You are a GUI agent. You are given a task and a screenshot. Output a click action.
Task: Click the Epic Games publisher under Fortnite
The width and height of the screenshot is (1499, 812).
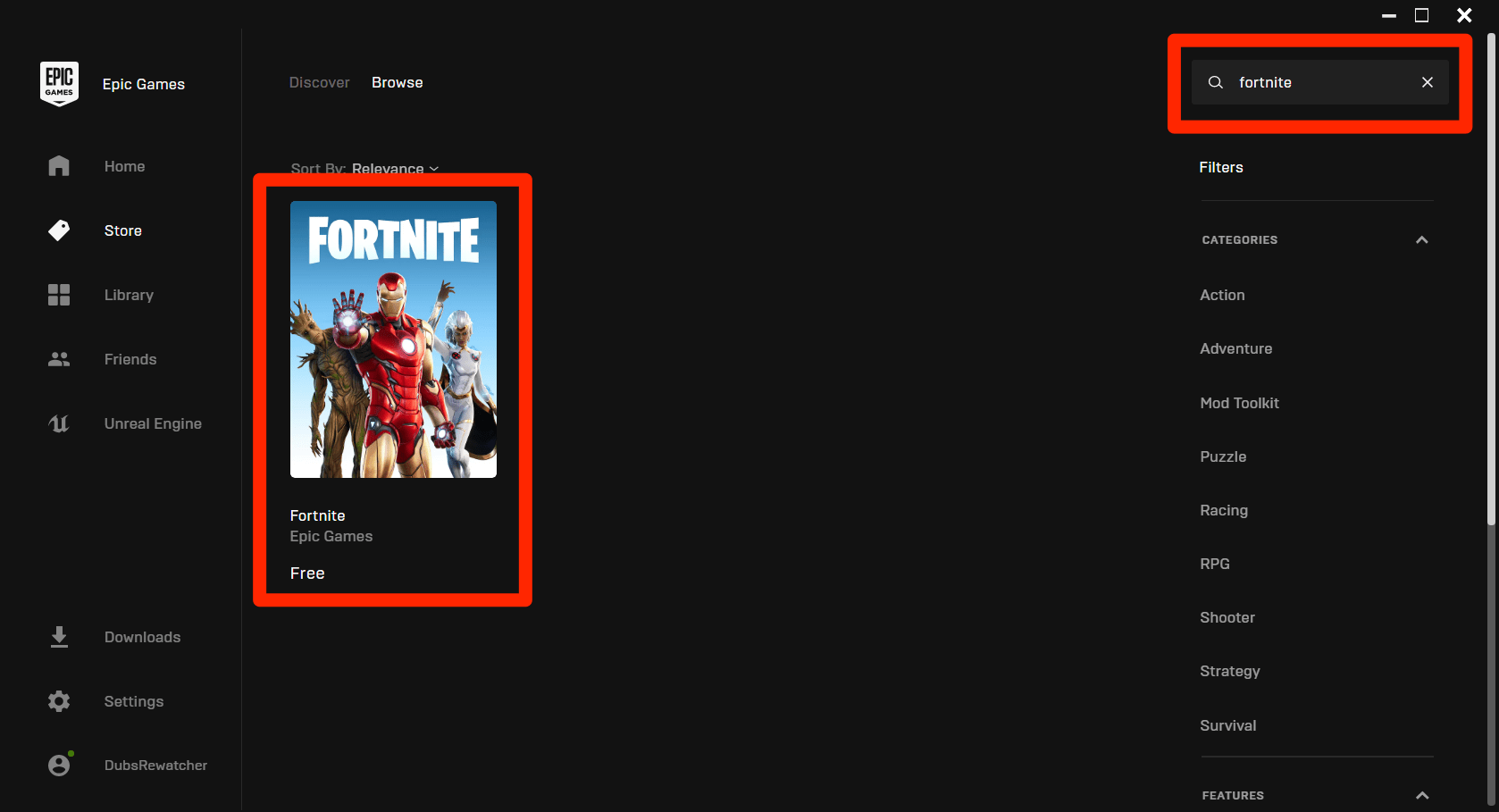[331, 536]
